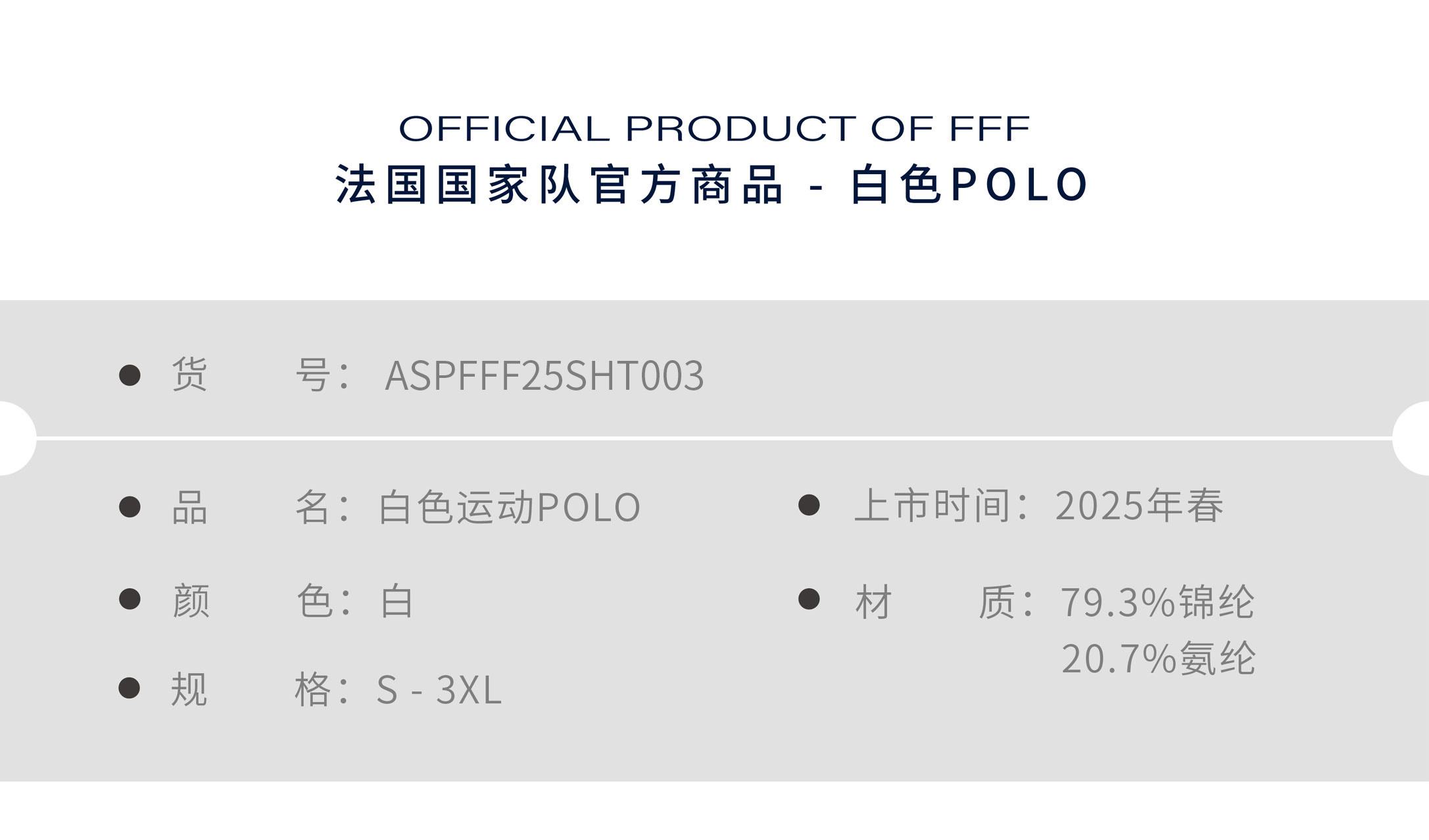Click the bullet dot beside 规格
Image resolution: width=1429 pixels, height=840 pixels.
[x=129, y=688]
